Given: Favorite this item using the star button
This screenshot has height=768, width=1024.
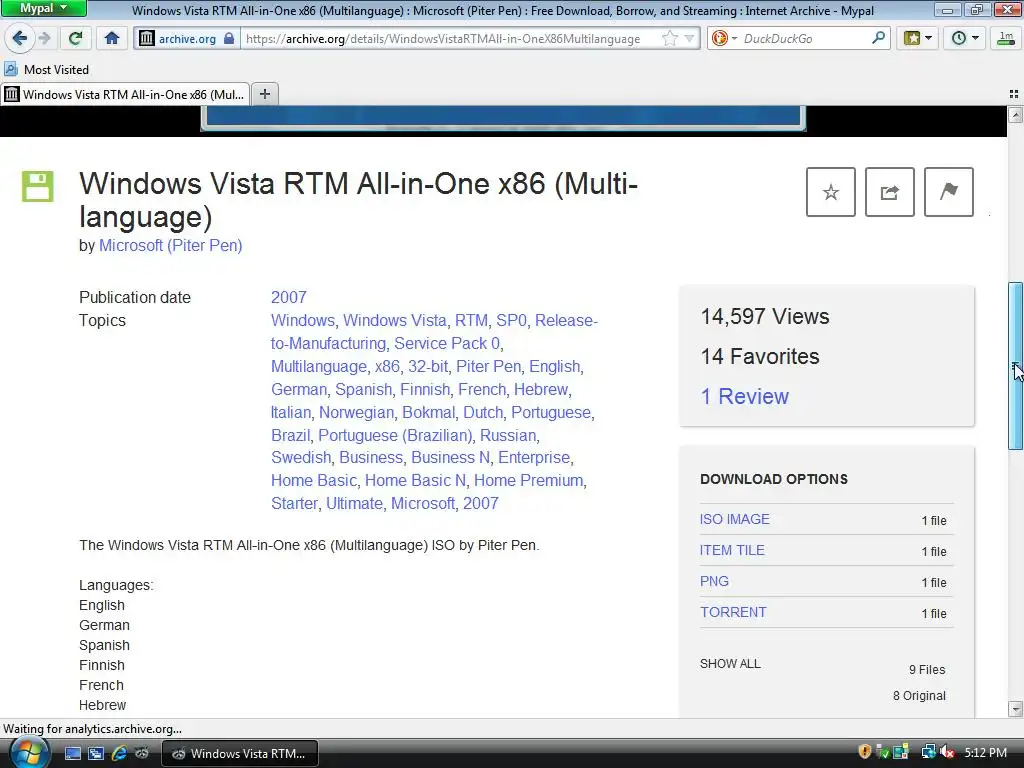Looking at the screenshot, I should tap(831, 192).
